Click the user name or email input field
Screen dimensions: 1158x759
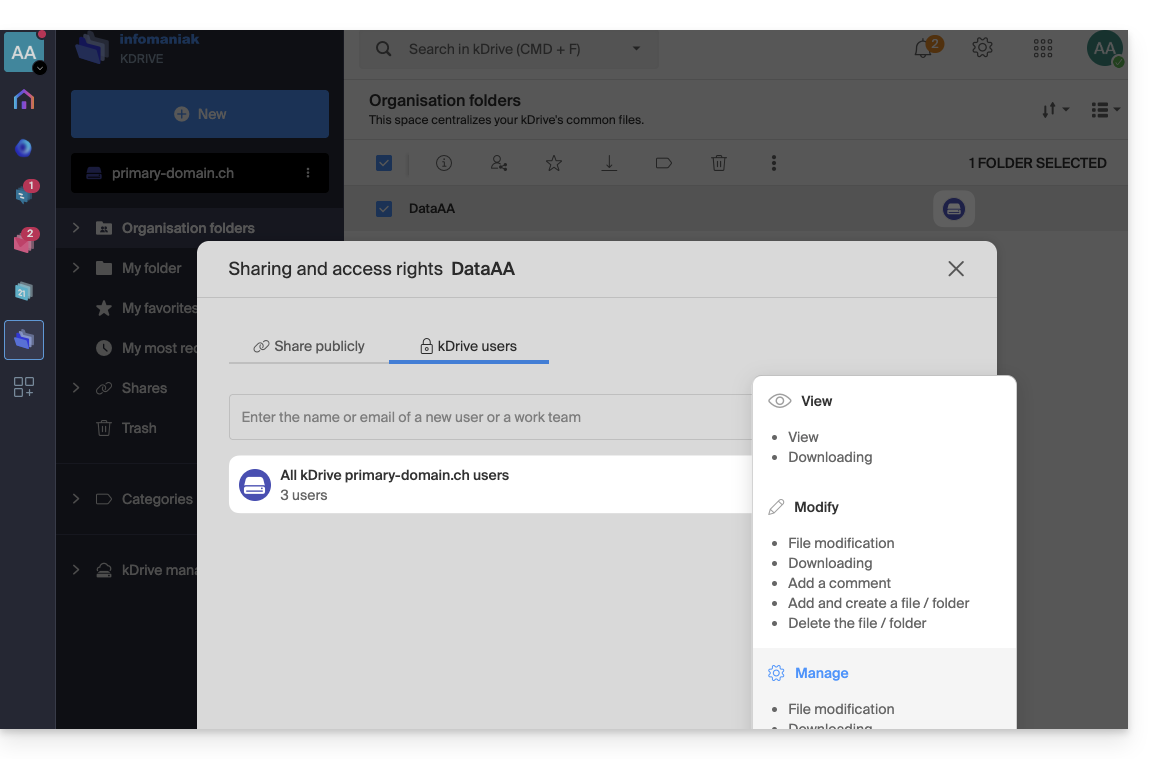point(490,417)
